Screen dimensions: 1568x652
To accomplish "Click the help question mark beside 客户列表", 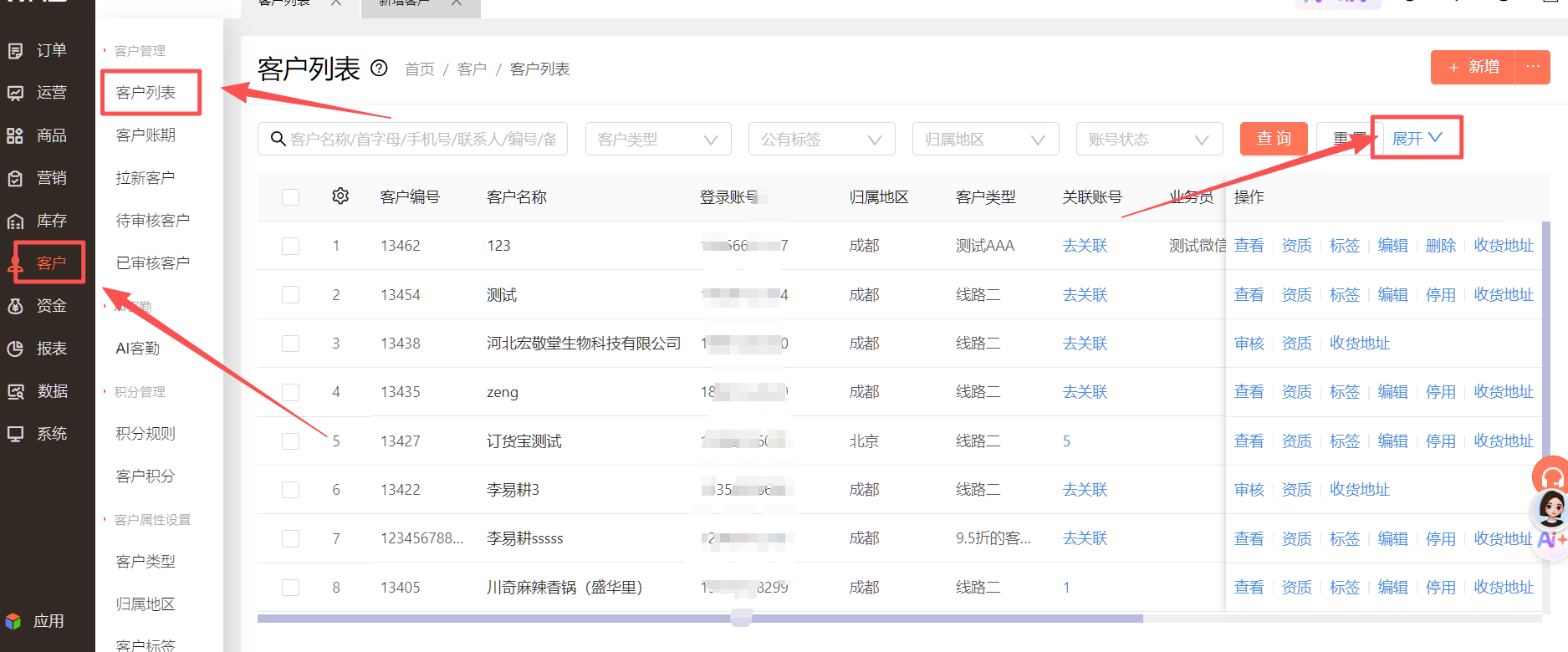I will (x=379, y=68).
